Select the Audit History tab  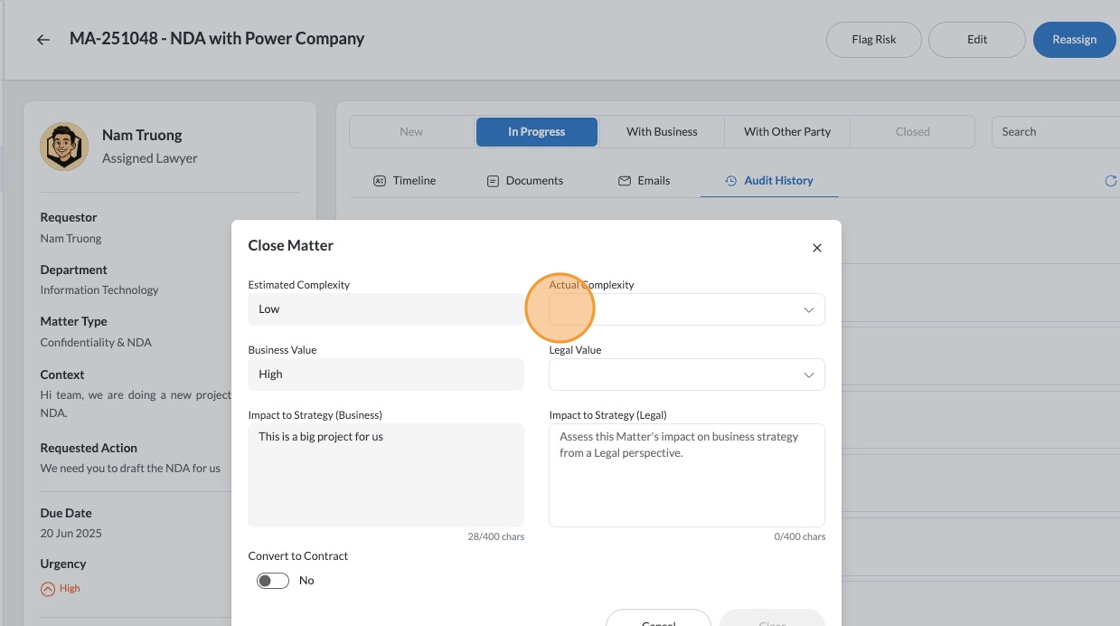(768, 181)
